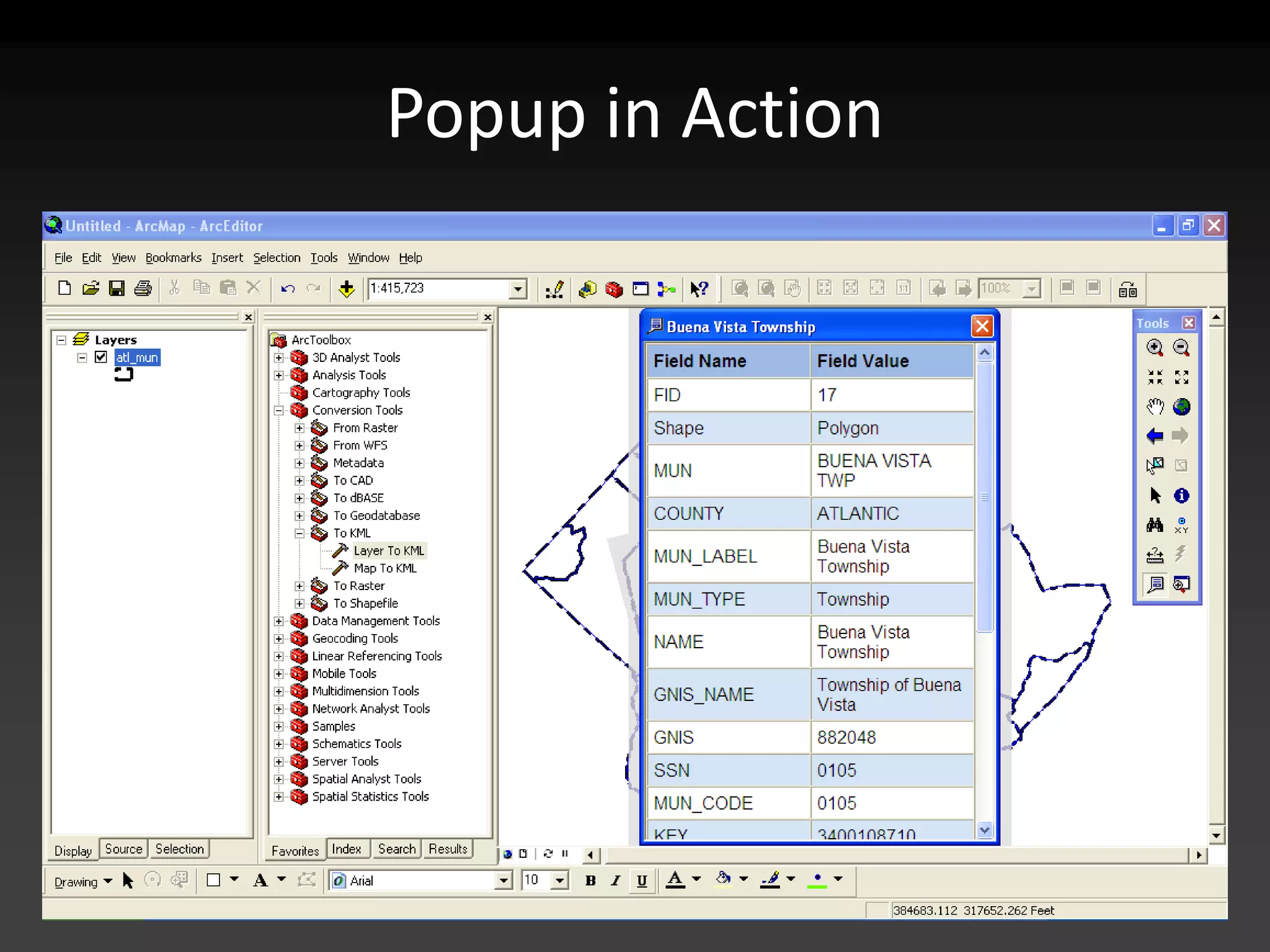The image size is (1270, 952).
Task: Open the map scale dropdown
Action: pos(518,289)
